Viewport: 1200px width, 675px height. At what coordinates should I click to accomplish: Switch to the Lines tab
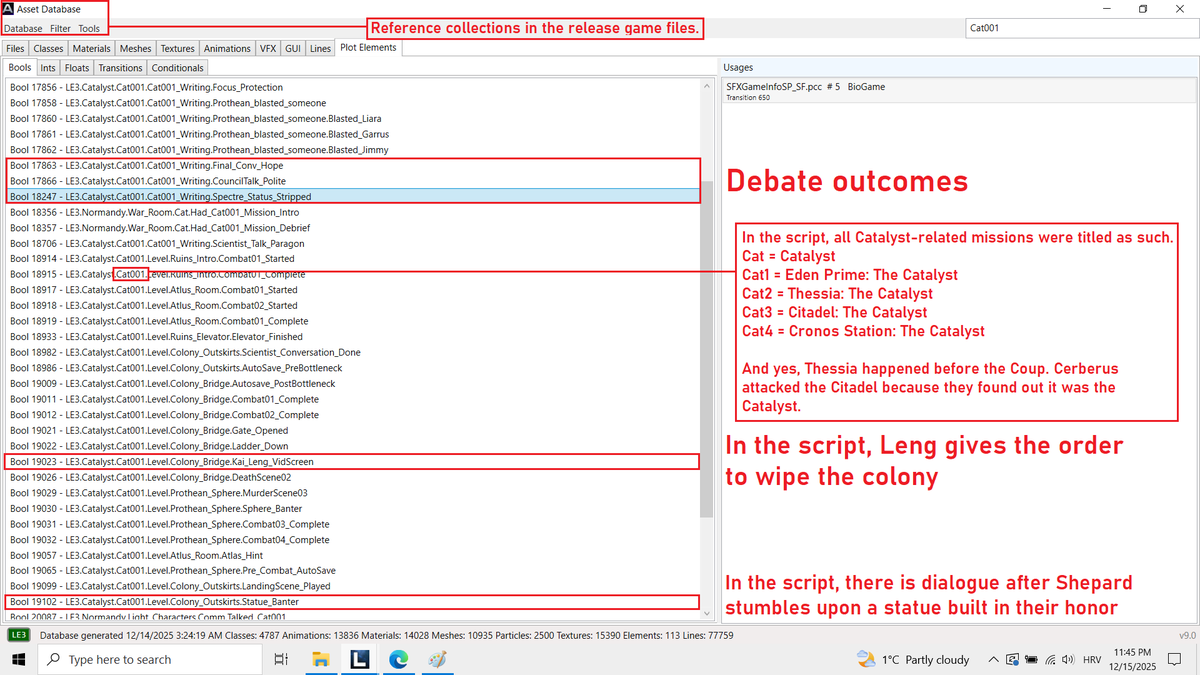(320, 48)
